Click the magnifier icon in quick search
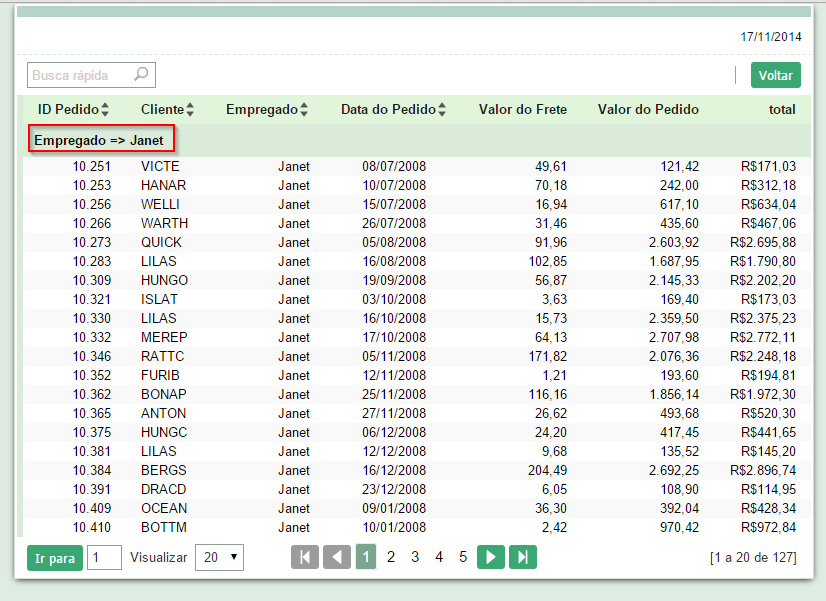Screen dimensions: 826x601 [141, 75]
